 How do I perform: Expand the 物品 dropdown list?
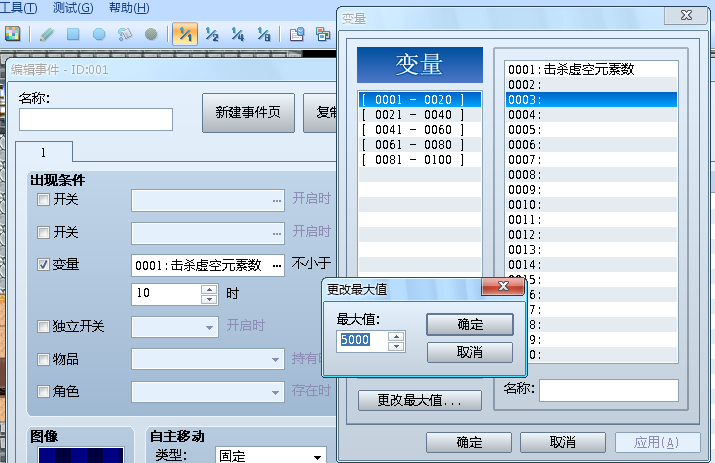tap(275, 360)
